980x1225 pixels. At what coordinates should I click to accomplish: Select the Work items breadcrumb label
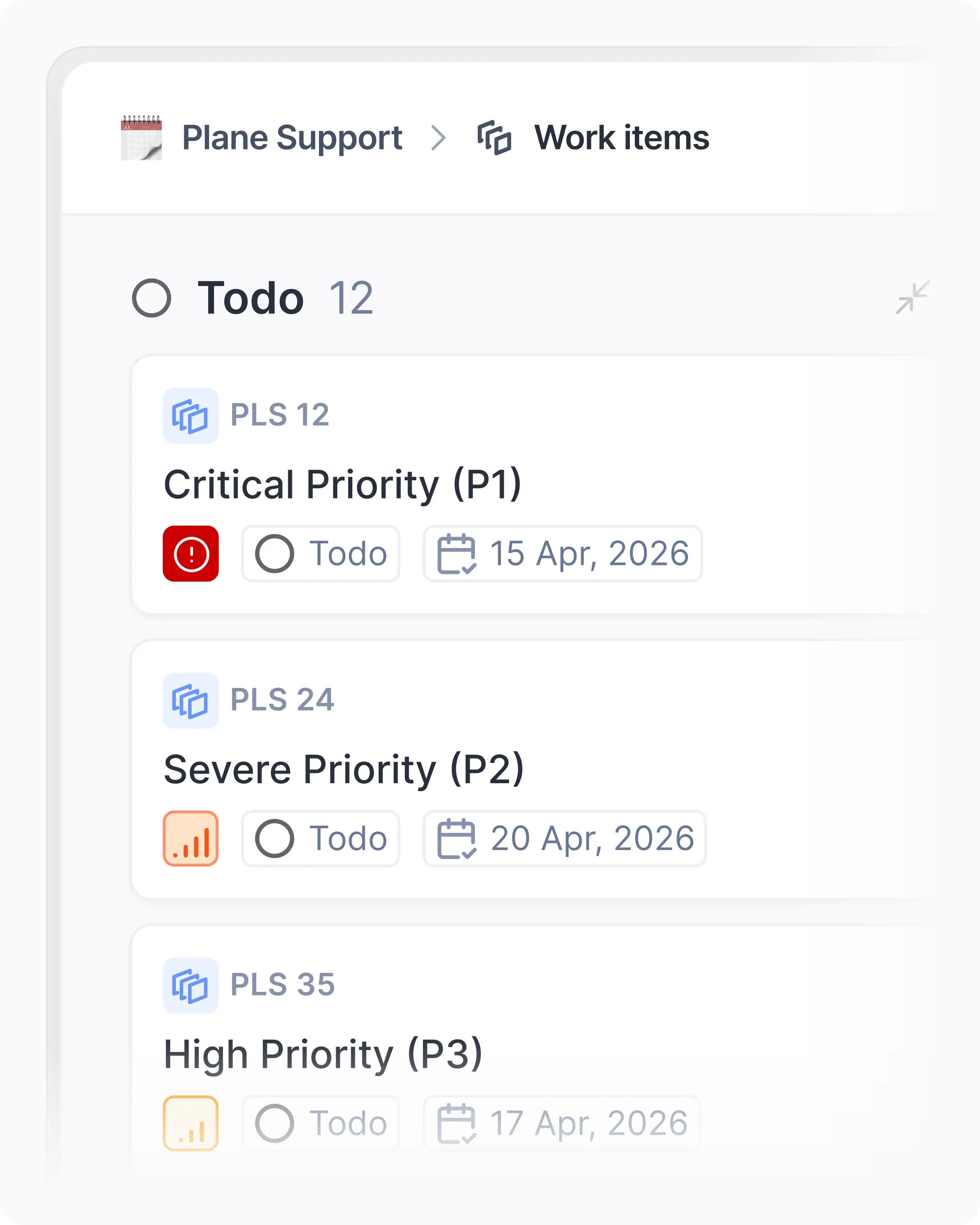[622, 138]
